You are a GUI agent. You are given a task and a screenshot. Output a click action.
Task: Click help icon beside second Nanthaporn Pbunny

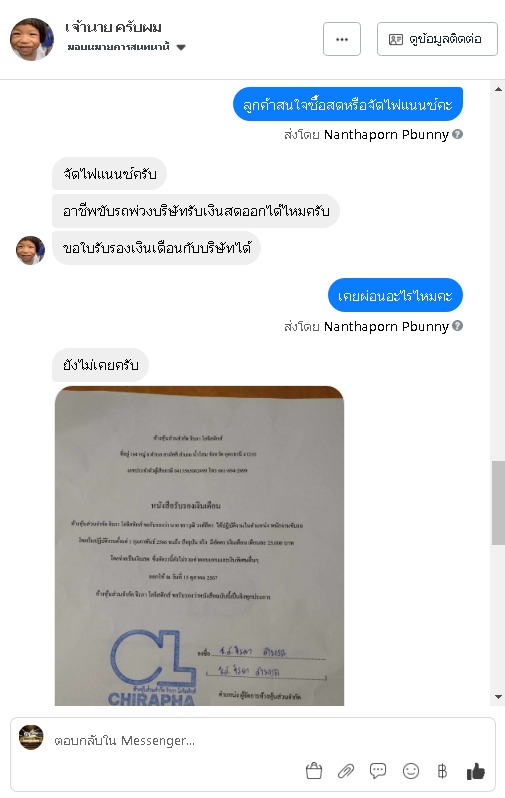pyautogui.click(x=457, y=326)
